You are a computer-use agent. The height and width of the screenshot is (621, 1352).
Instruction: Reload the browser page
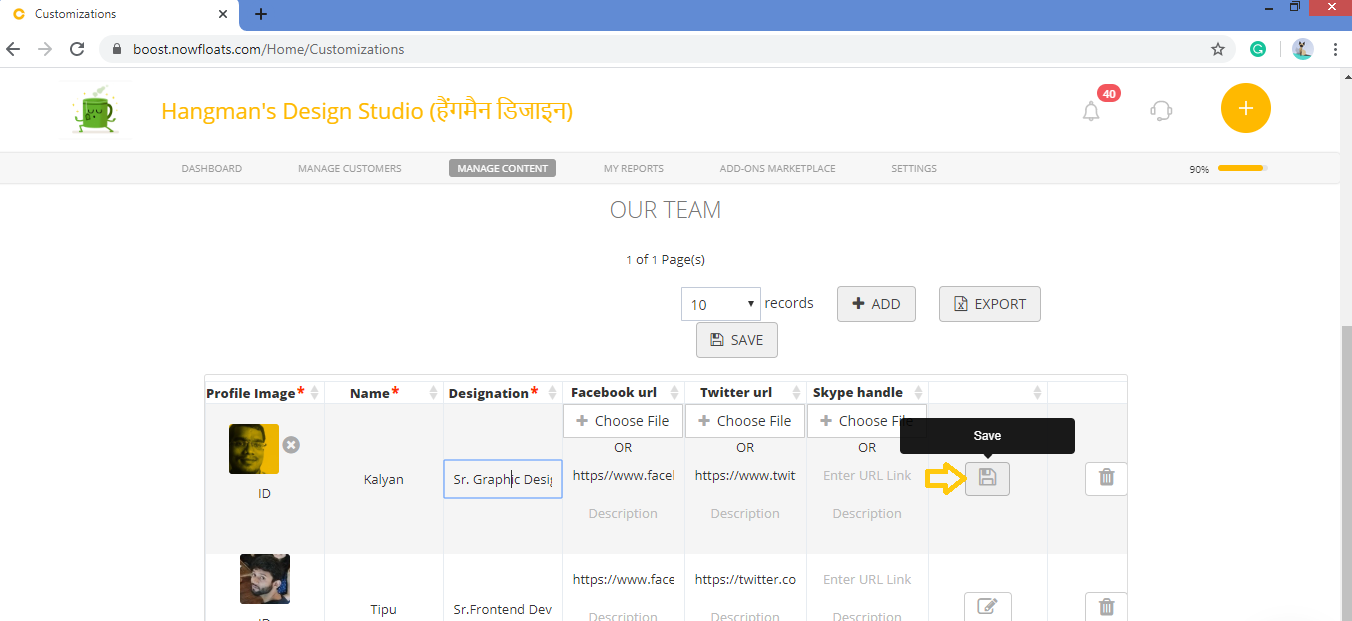click(77, 49)
